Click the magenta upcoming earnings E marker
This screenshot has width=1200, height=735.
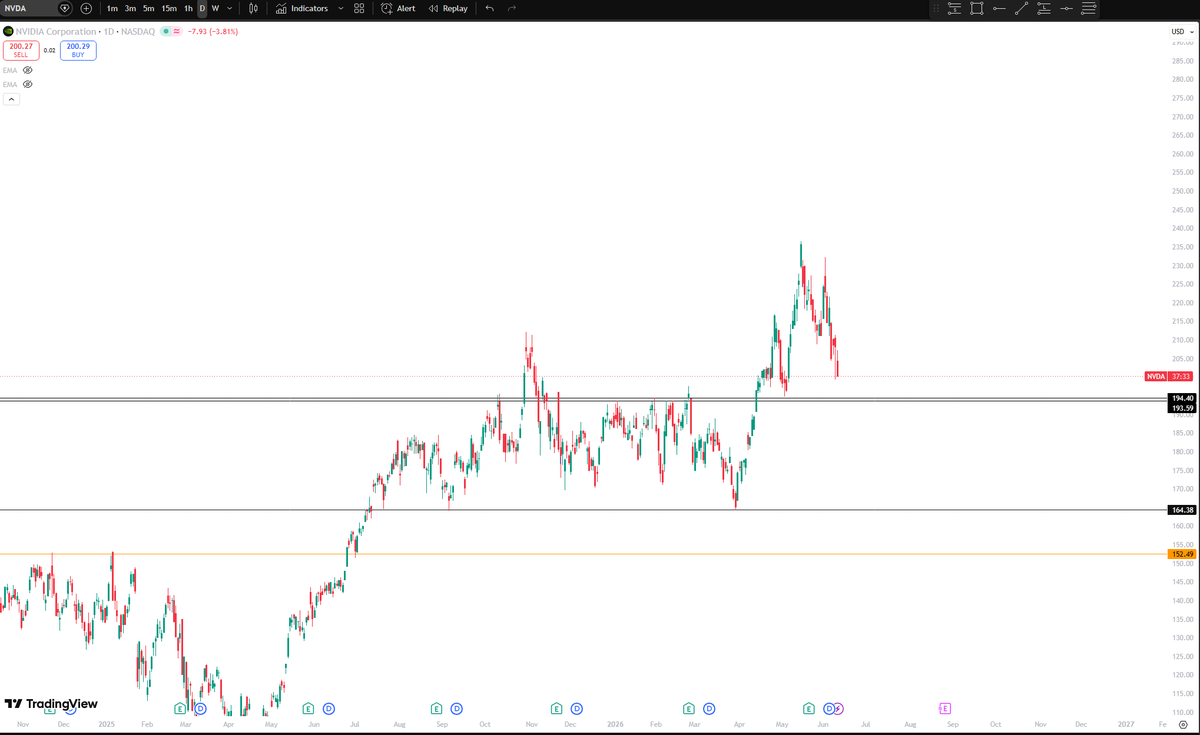pos(945,708)
